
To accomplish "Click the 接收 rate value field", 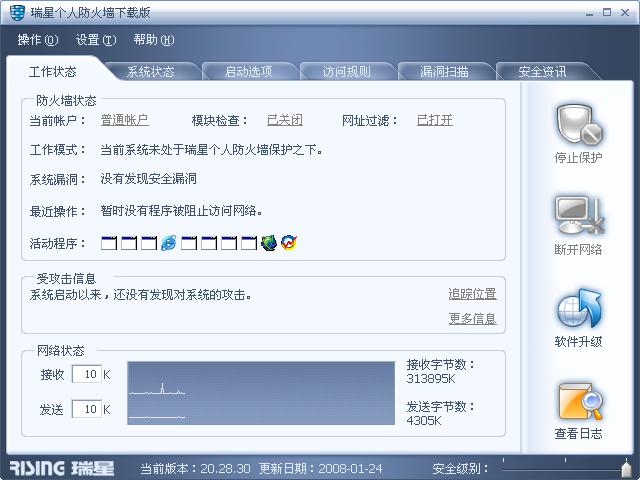I will click(x=87, y=374).
